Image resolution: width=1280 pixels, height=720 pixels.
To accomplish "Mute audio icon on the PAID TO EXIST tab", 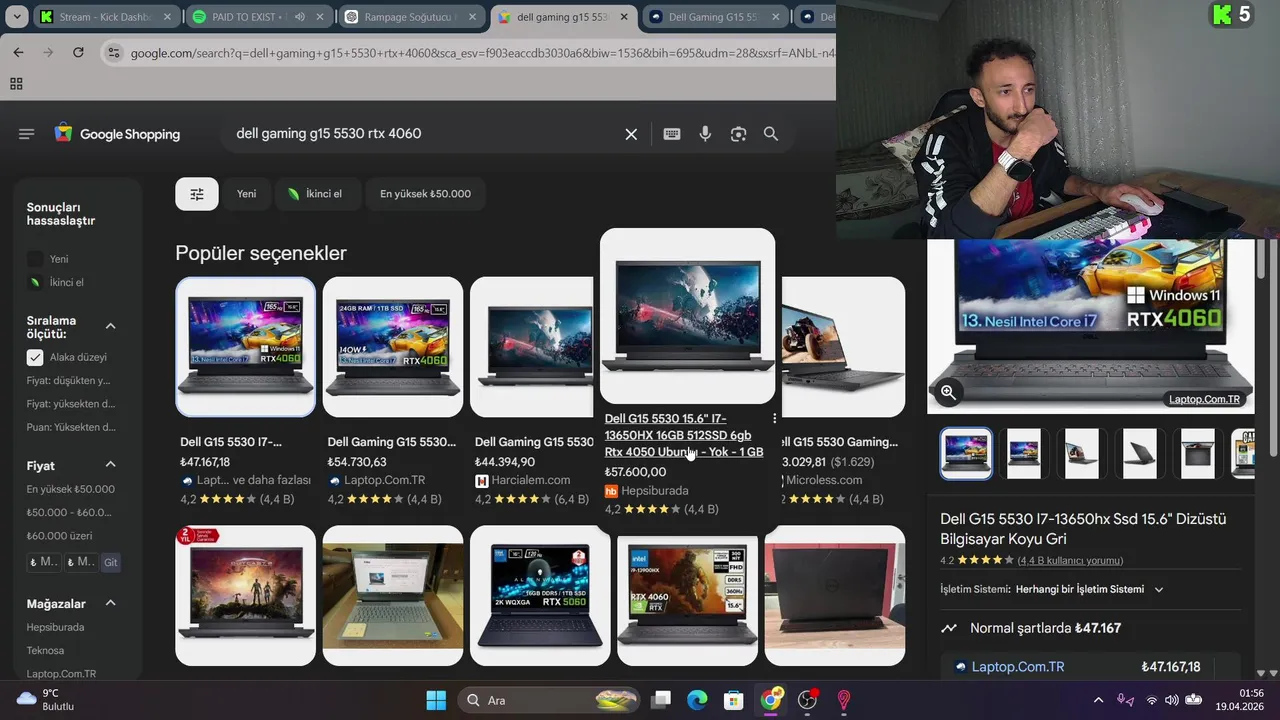I will pyautogui.click(x=299, y=17).
